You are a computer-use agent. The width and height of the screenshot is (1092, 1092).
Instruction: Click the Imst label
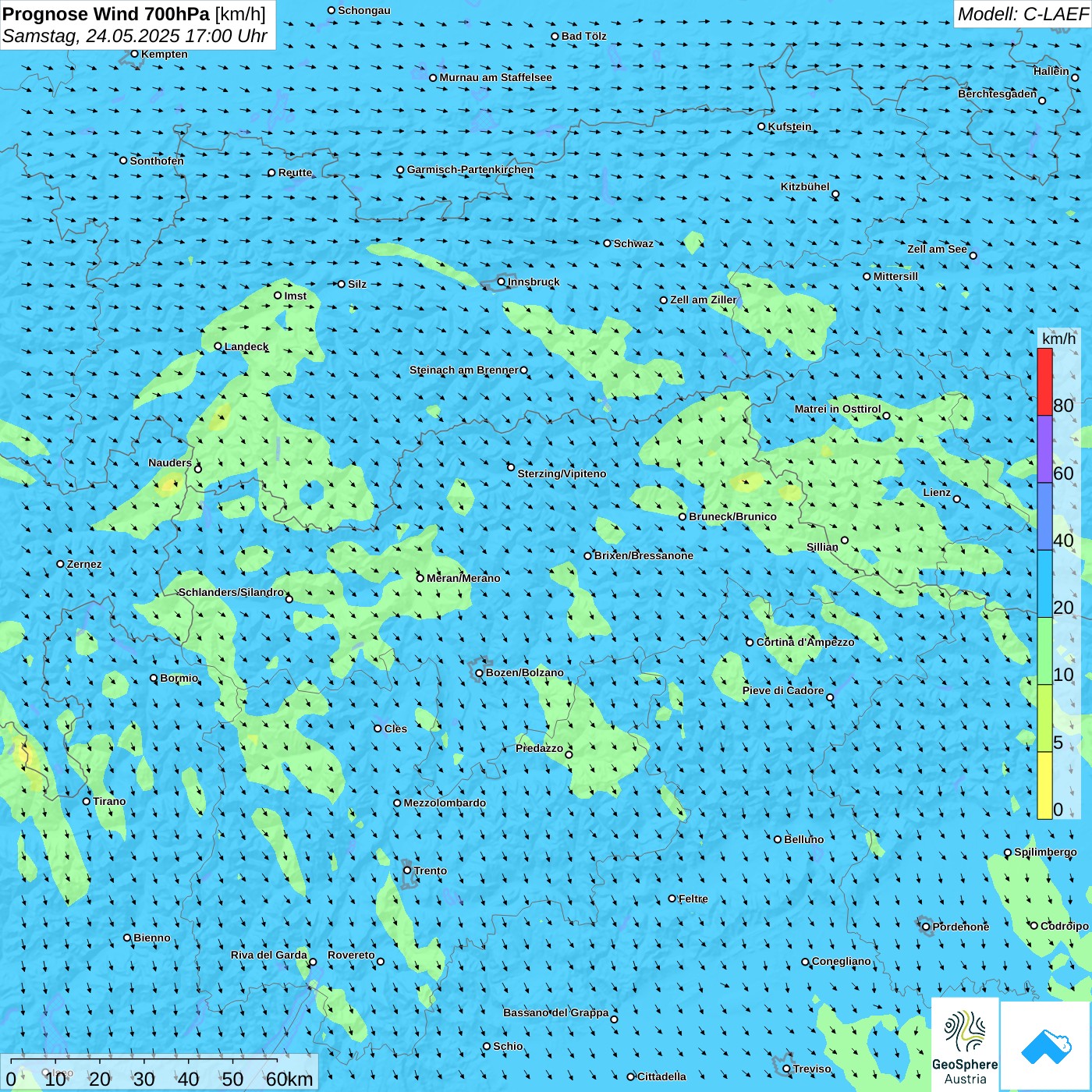(x=296, y=296)
